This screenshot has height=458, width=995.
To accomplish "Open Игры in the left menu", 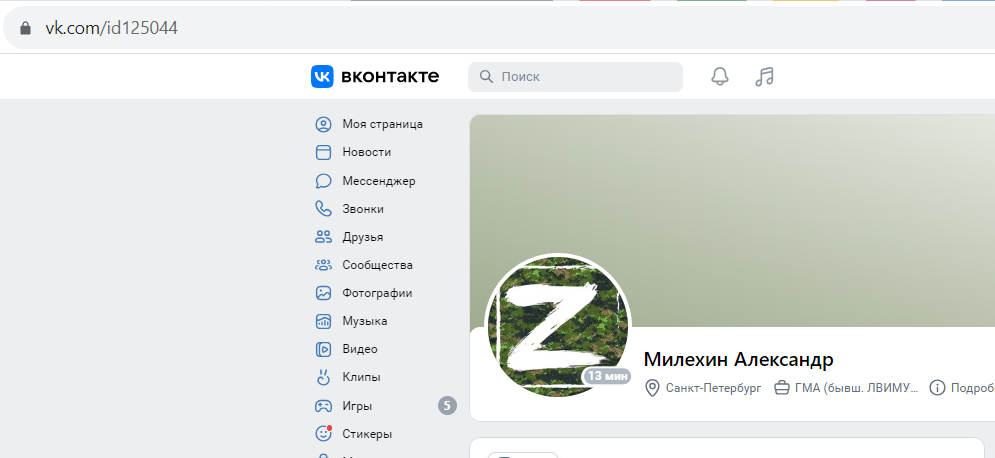I will [357, 406].
